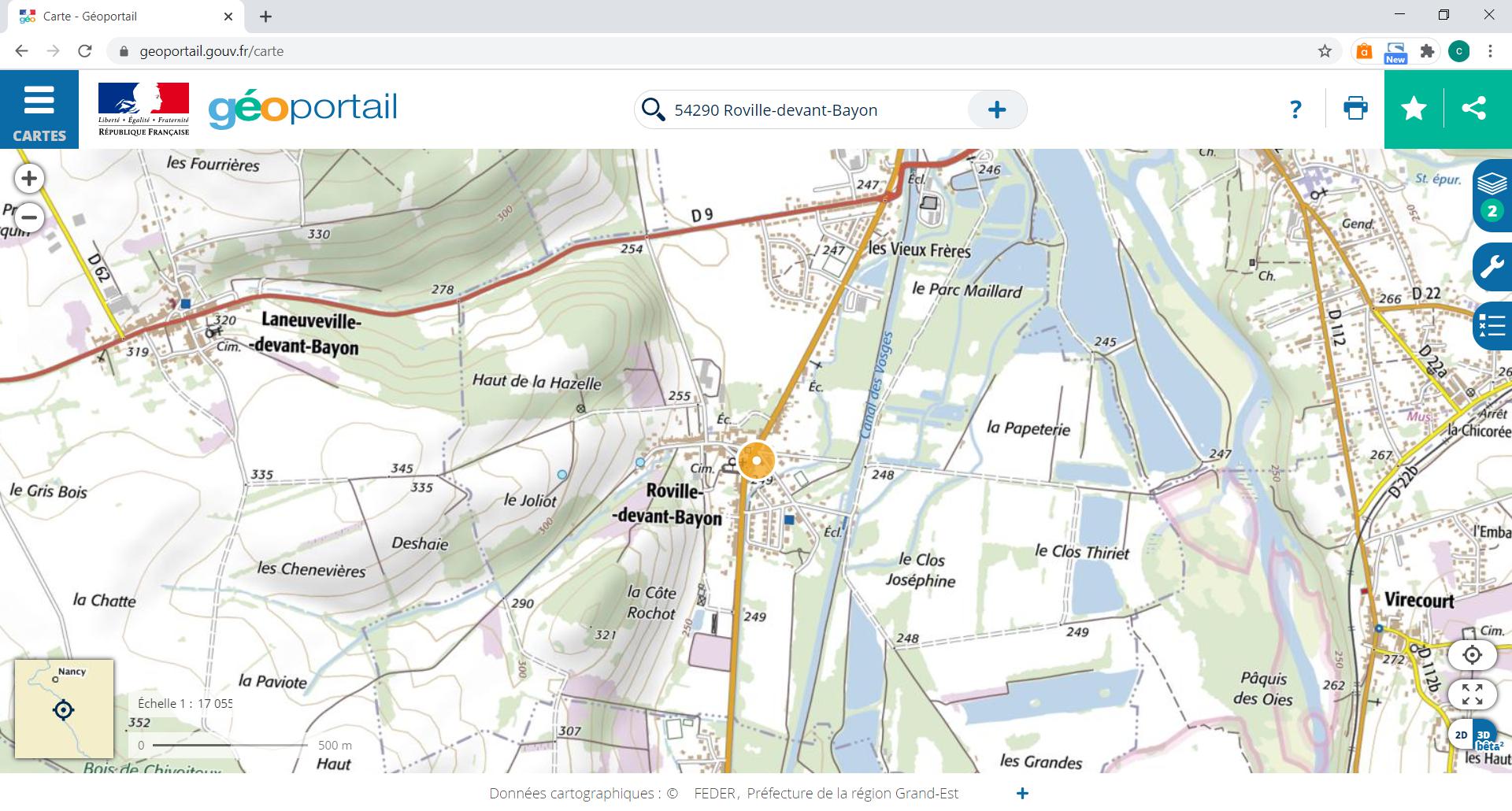Expand map data attributions plus
This screenshot has height=811, width=1512.
click(x=1022, y=794)
